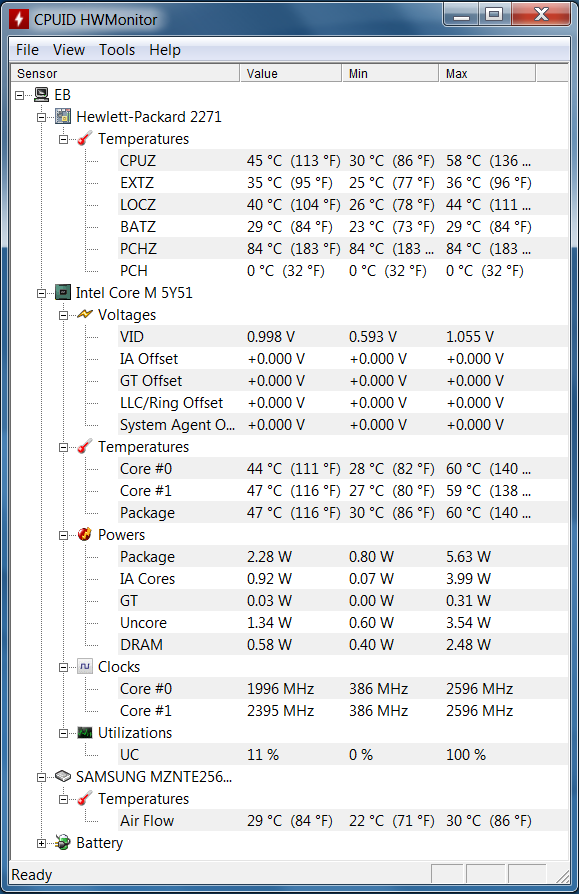The height and width of the screenshot is (894, 579).
Task: Click the SAMSUNG MZNTE256 drive icon
Action: click(63, 777)
